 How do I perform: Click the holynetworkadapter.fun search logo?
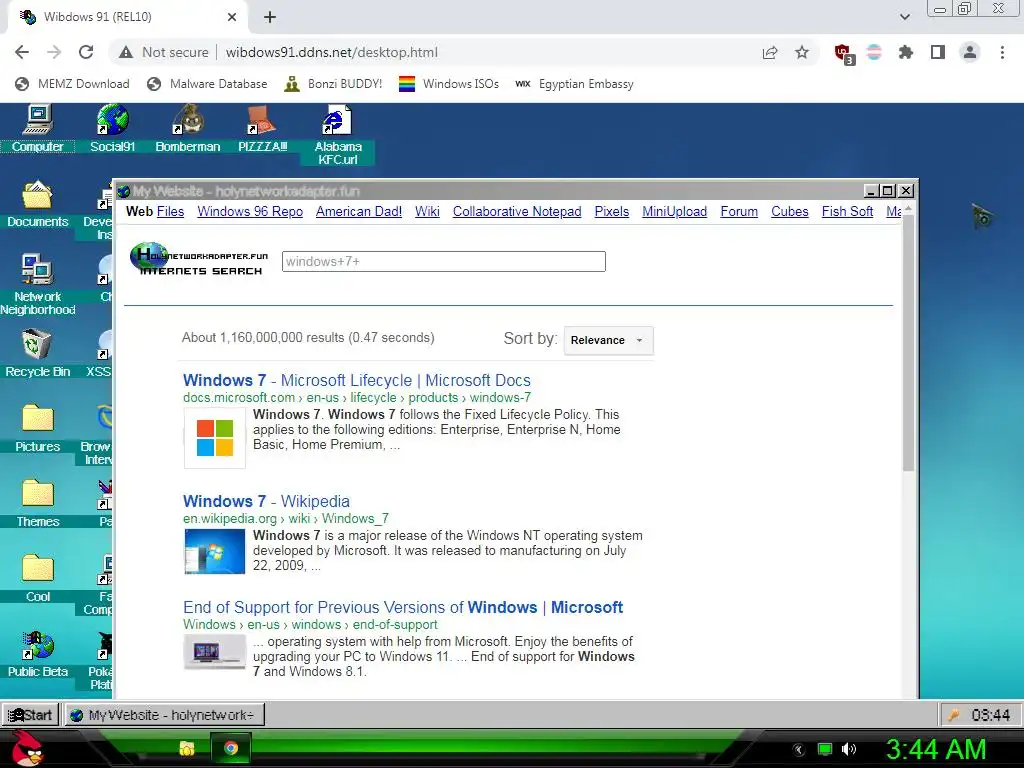pyautogui.click(x=199, y=259)
